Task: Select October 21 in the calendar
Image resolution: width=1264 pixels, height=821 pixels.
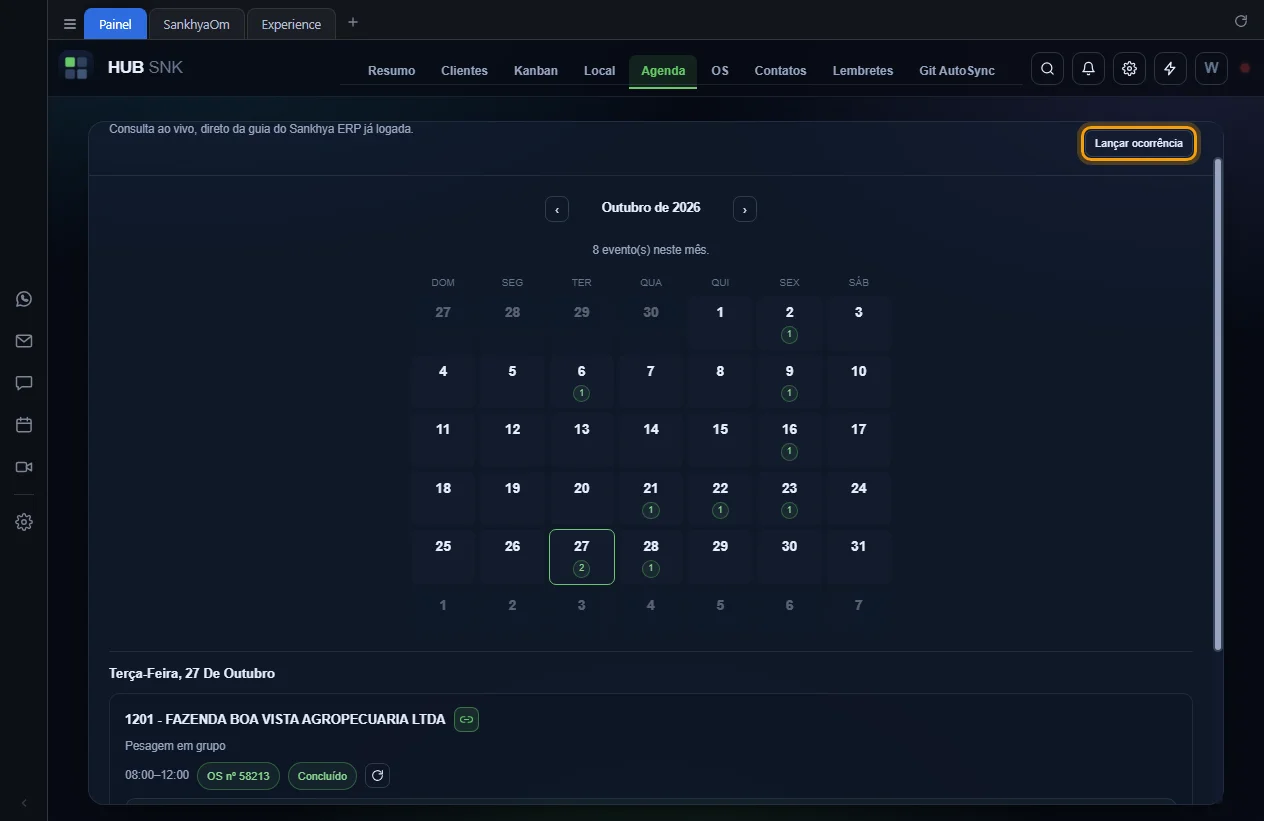Action: tap(651, 498)
